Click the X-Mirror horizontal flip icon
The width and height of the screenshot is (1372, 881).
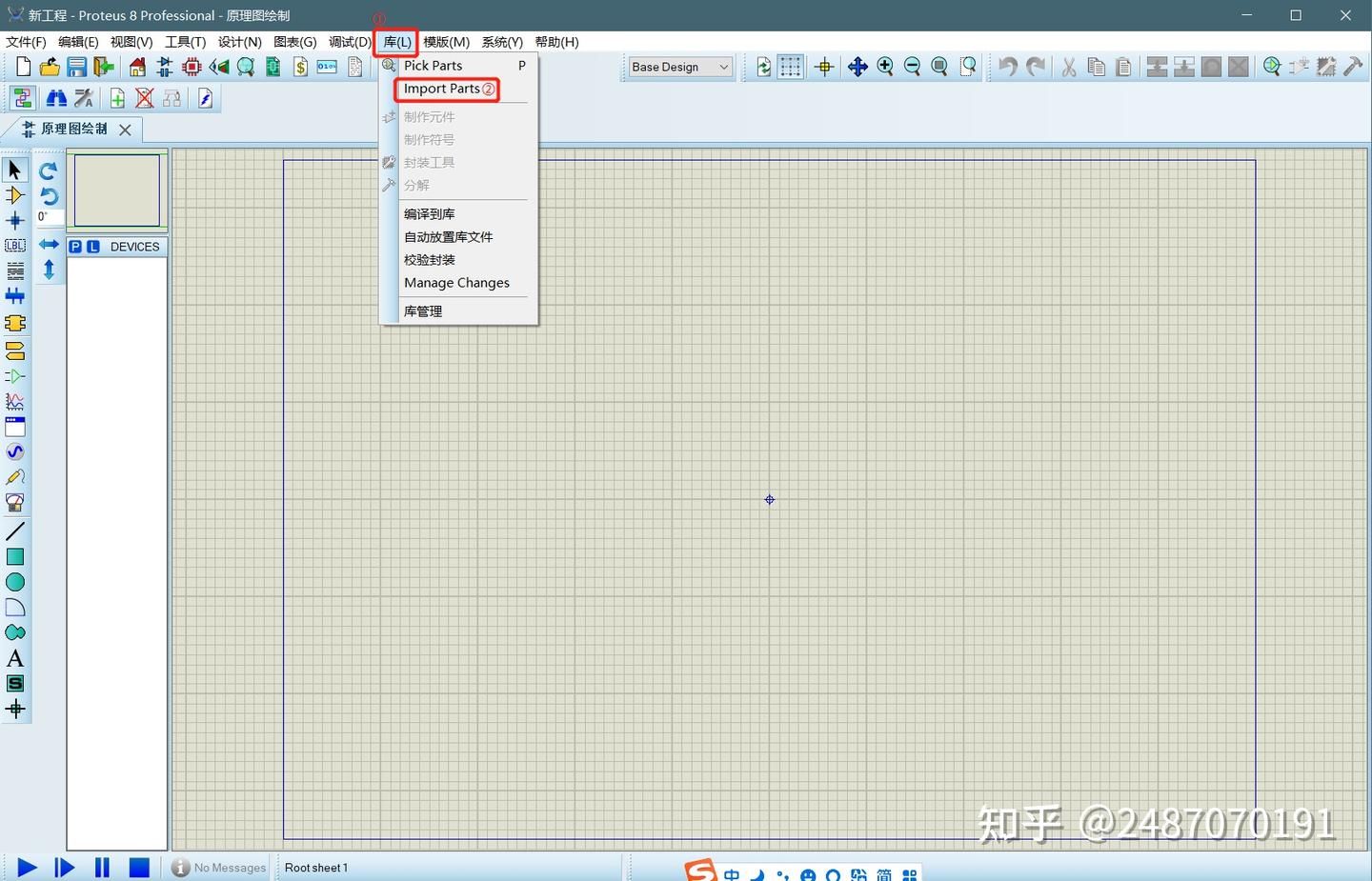pos(49,245)
